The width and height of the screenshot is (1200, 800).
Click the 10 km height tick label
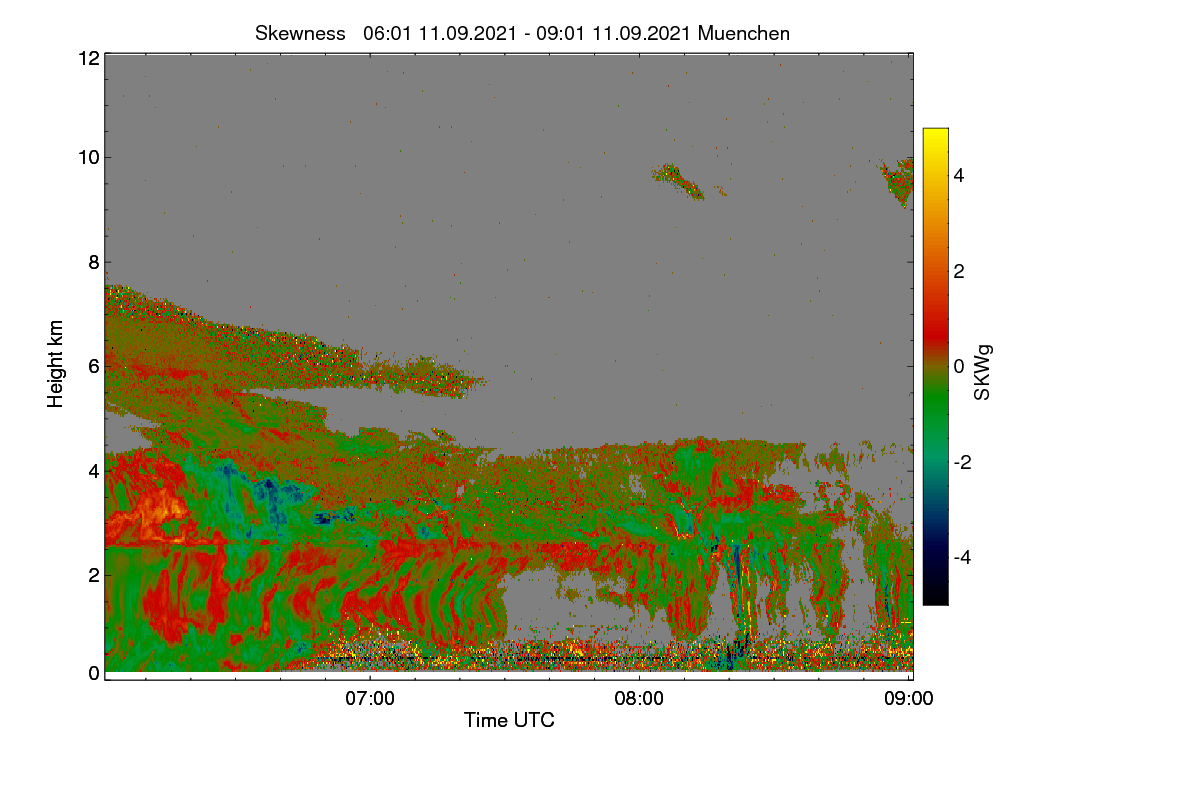(x=88, y=157)
